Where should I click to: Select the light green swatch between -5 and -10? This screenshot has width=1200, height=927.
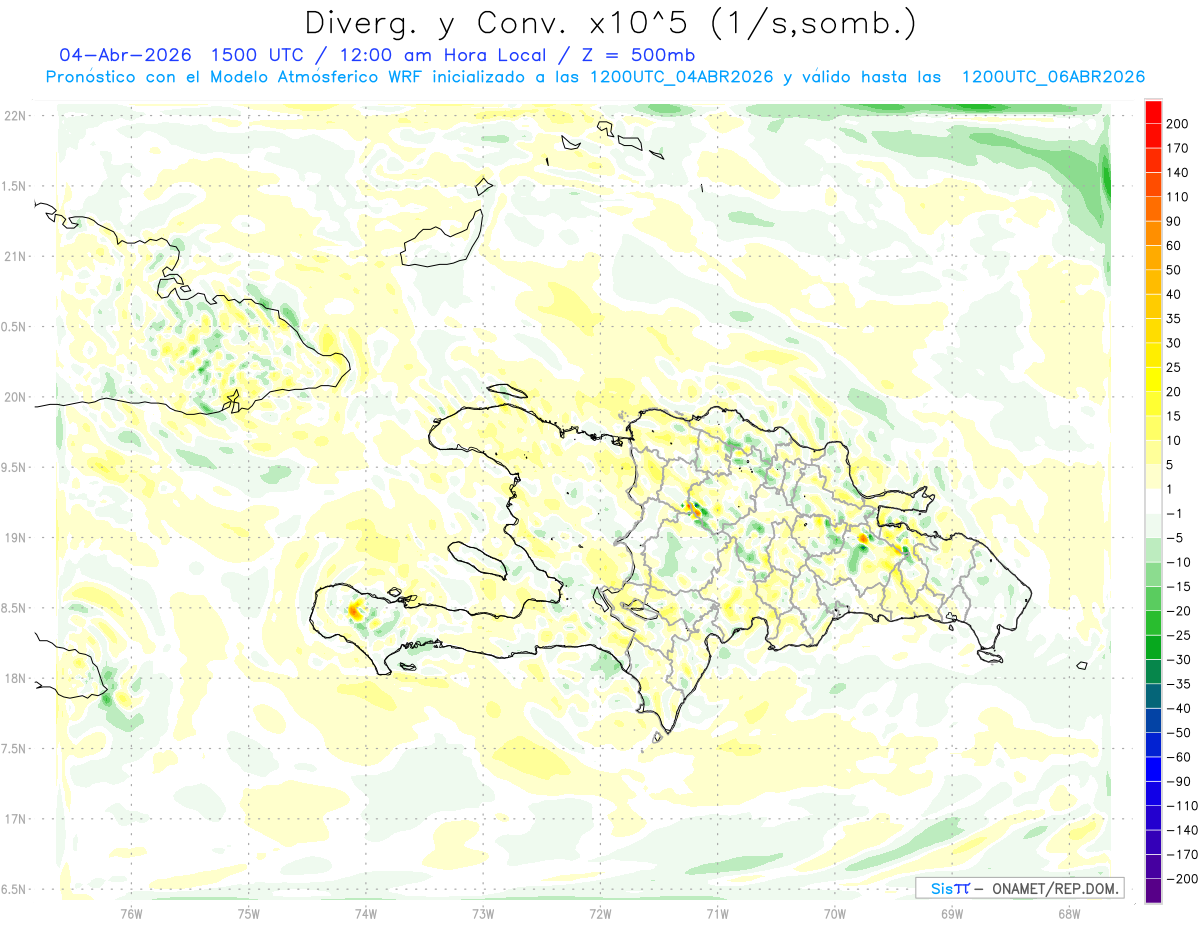(x=1153, y=550)
